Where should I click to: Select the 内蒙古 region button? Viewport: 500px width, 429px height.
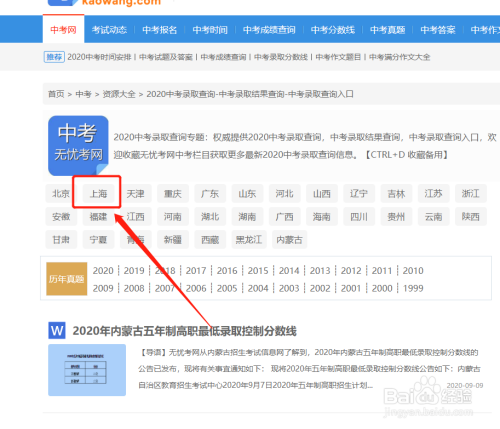pyautogui.click(x=289, y=239)
